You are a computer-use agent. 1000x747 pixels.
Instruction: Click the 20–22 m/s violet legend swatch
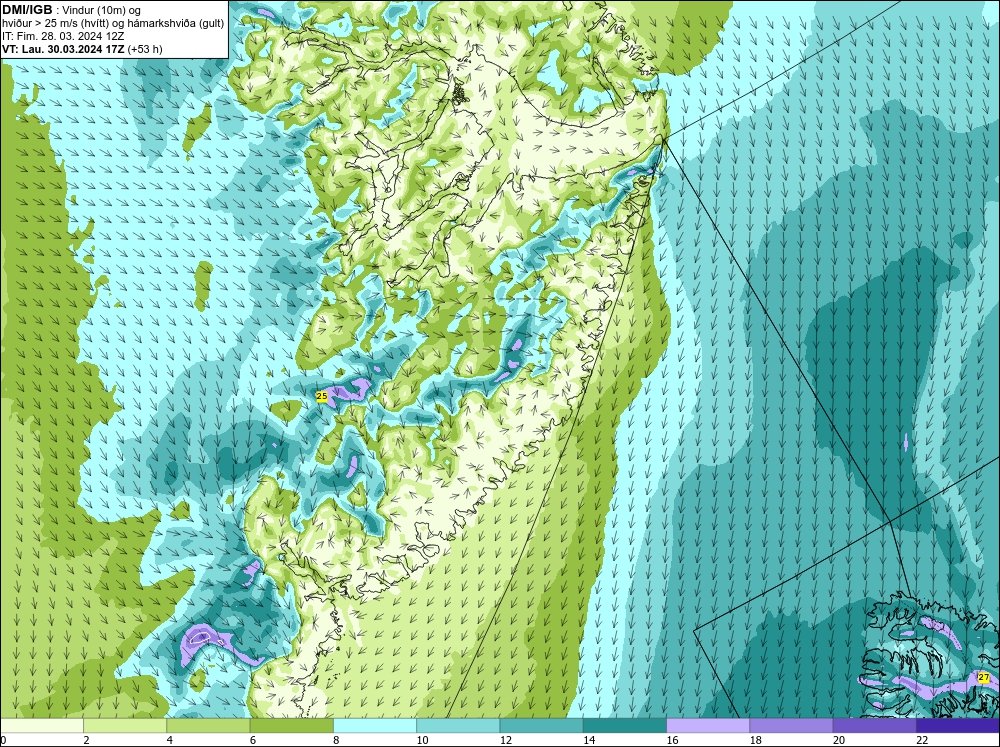point(874,726)
